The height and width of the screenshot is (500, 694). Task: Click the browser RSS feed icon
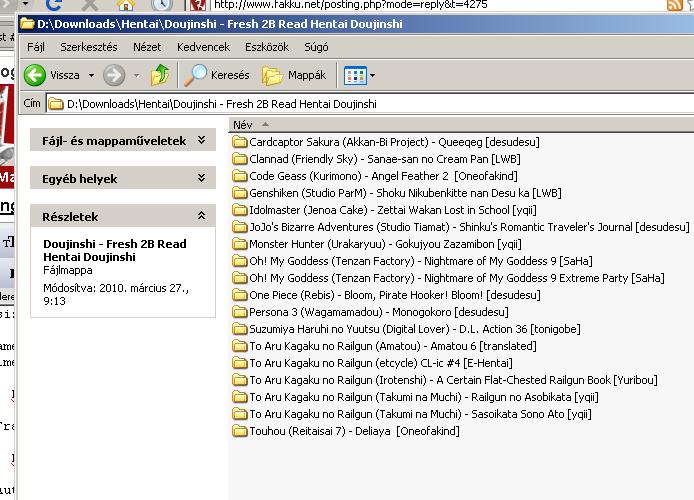point(675,5)
